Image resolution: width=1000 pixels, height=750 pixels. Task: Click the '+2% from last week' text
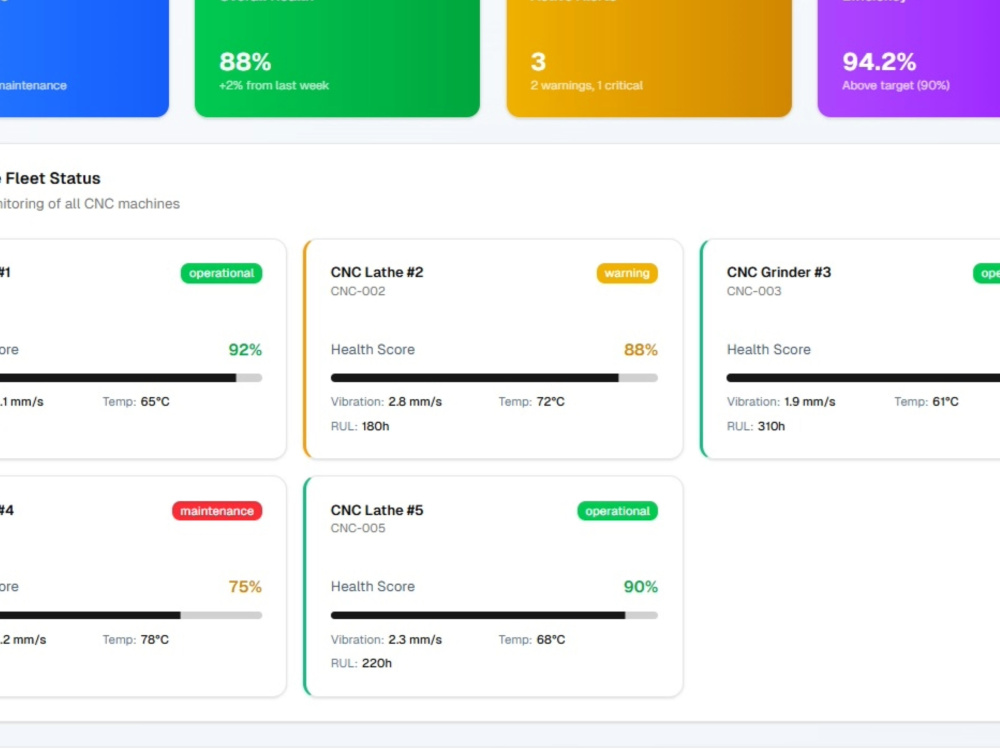[x=274, y=85]
